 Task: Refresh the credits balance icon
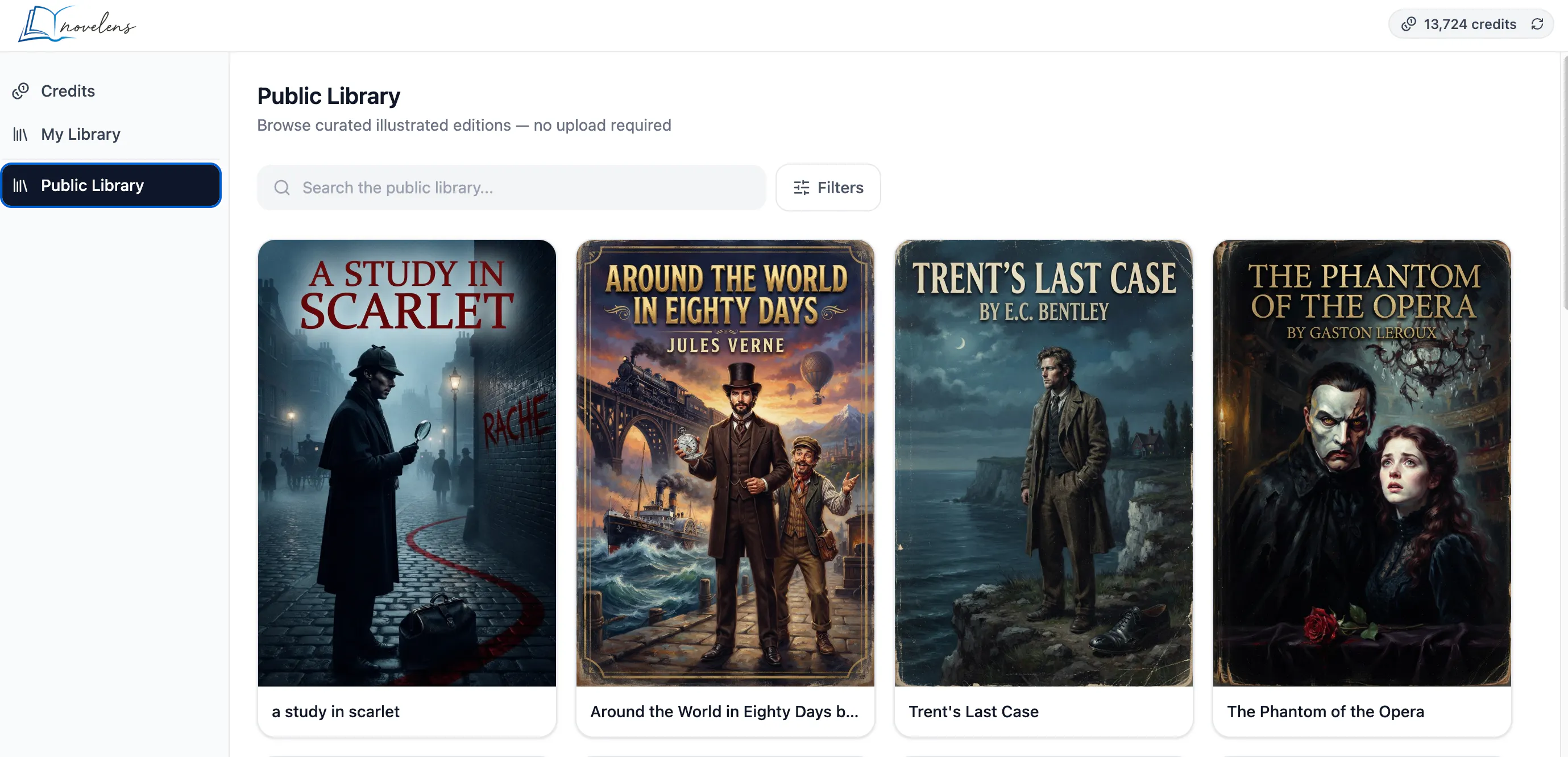pyautogui.click(x=1537, y=24)
